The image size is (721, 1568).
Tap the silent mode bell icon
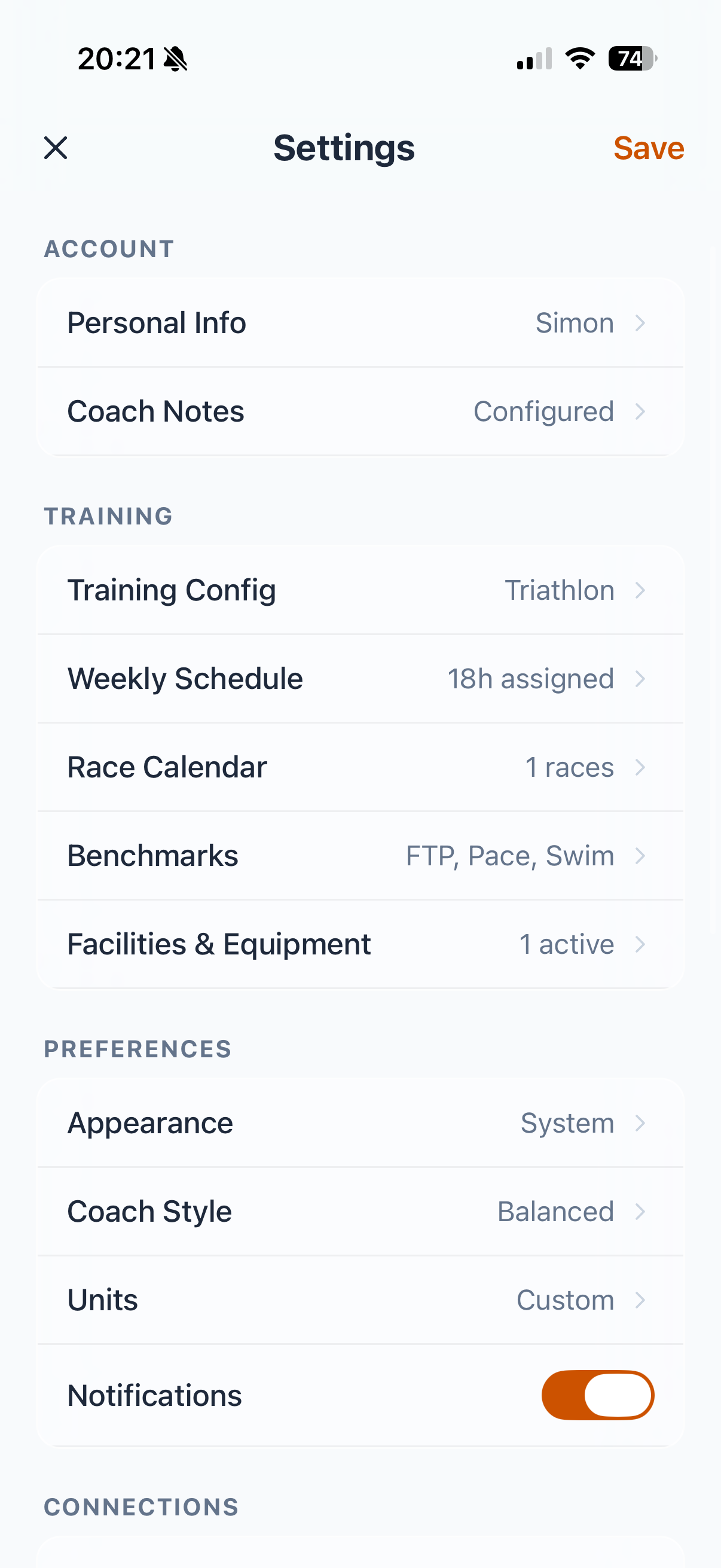176,59
